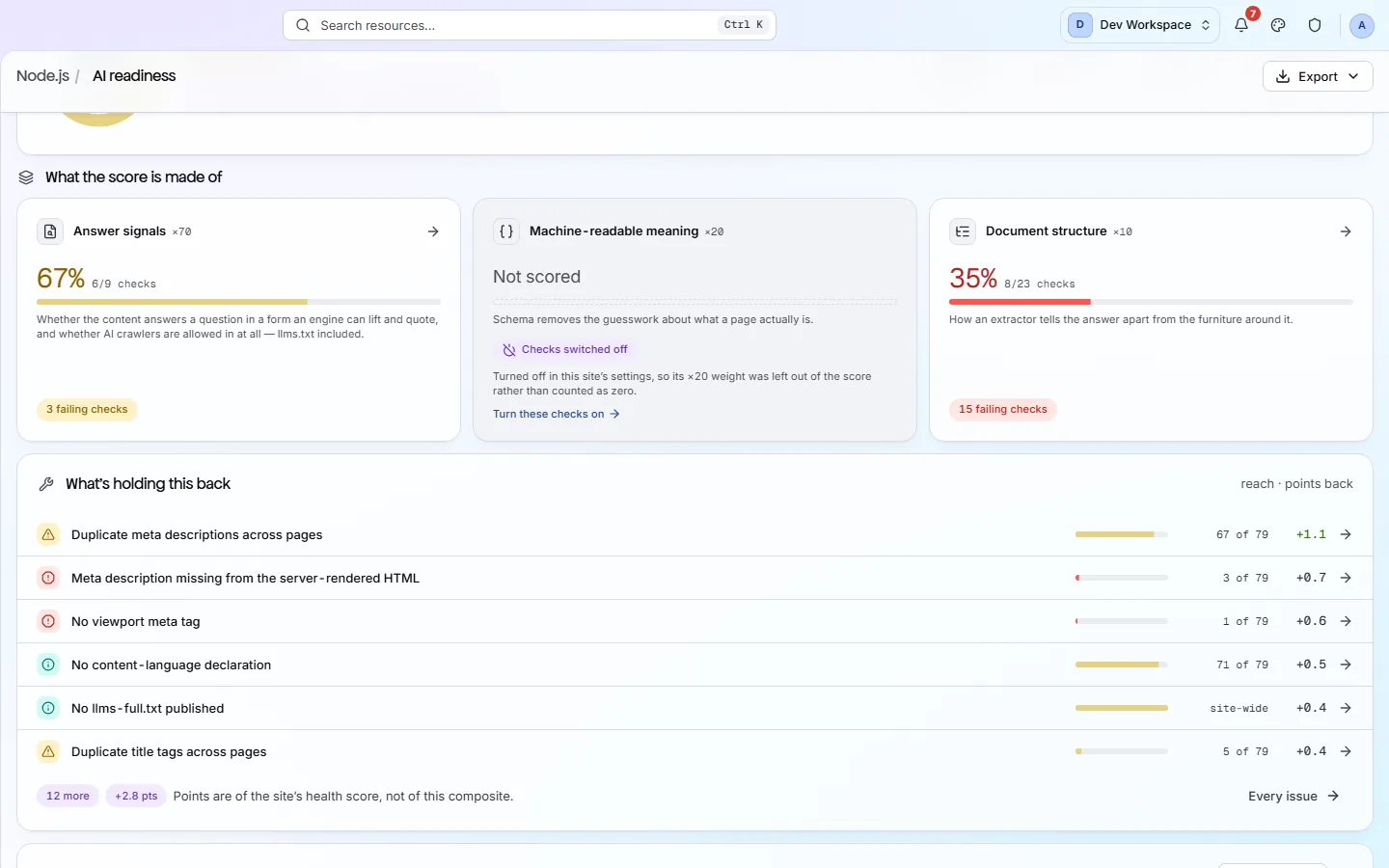The image size is (1389, 868).
Task: Click the 'site-wide' reach value
Action: (x=1239, y=708)
